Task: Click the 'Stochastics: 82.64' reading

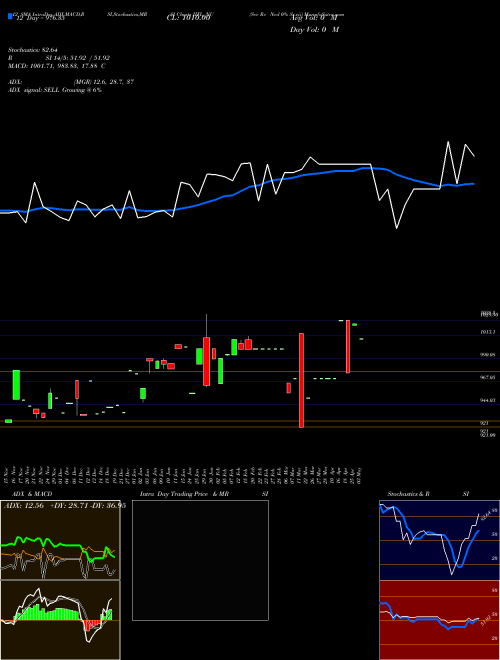Action: click(x=32, y=50)
